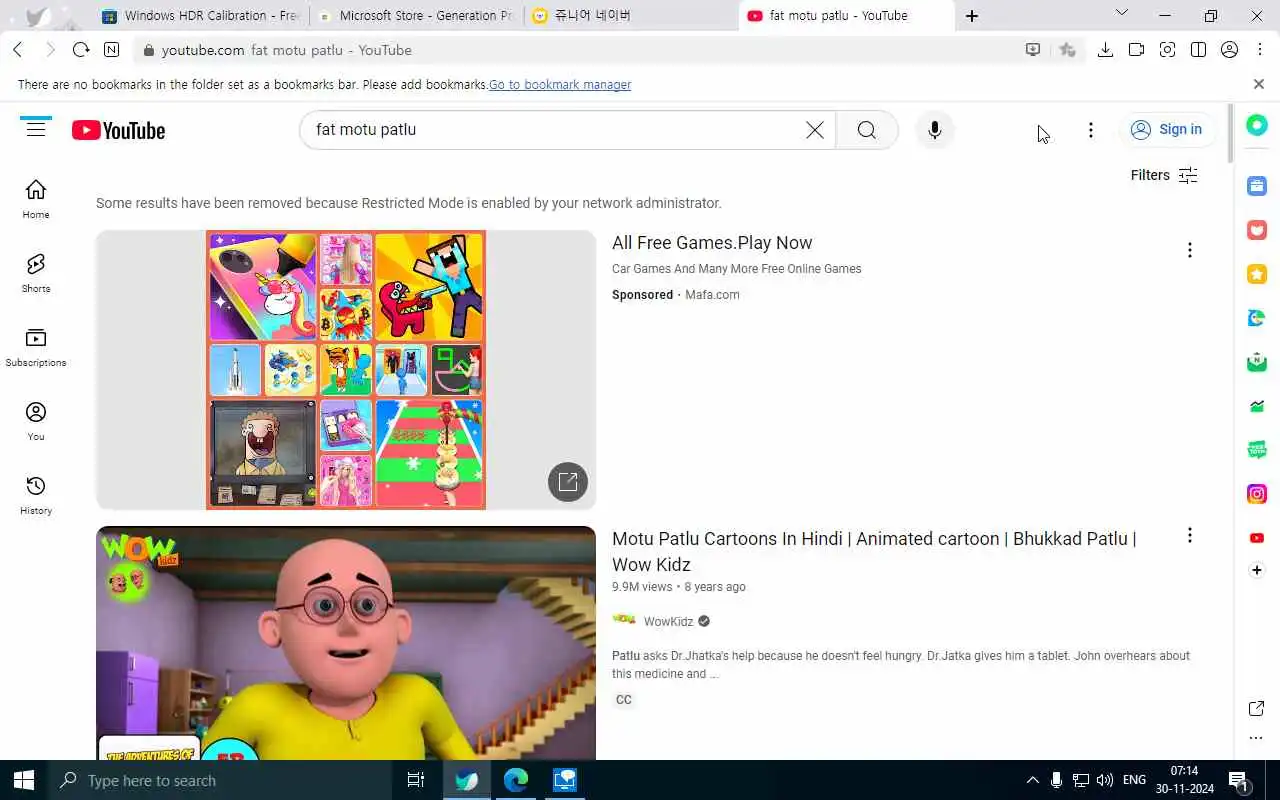Click the page vertical scrollbar
The image size is (1280, 800).
(x=1229, y=133)
